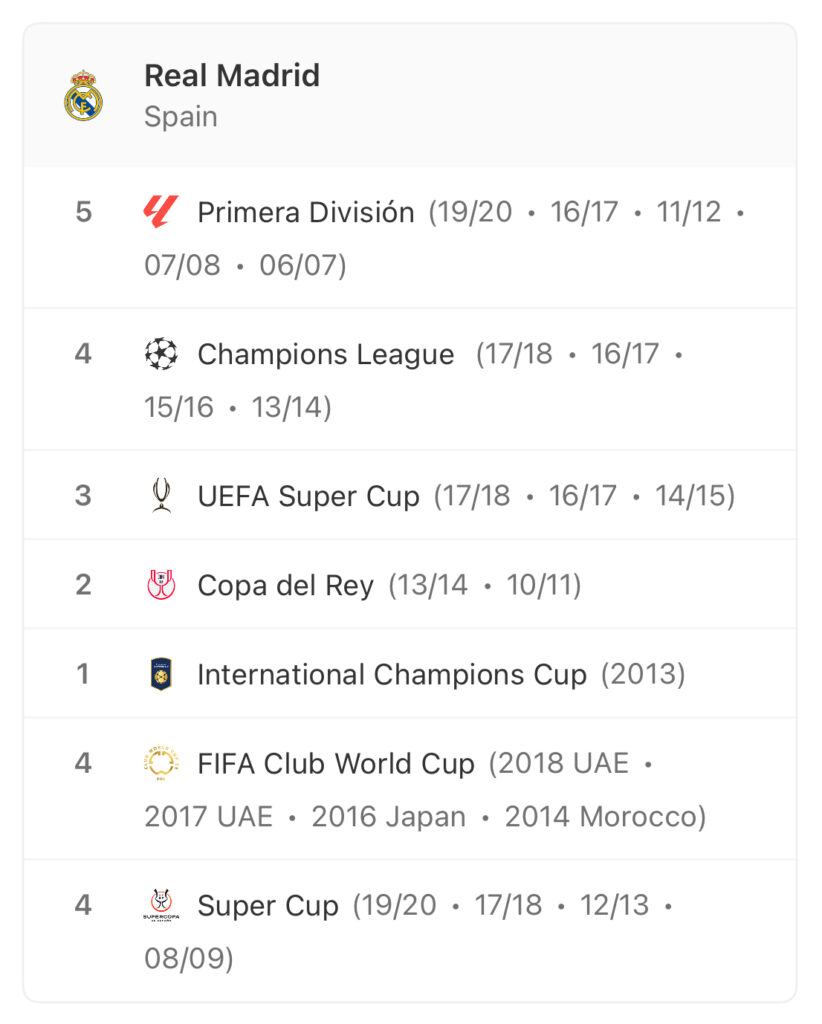Click the International Champions Cup badge

click(x=161, y=674)
